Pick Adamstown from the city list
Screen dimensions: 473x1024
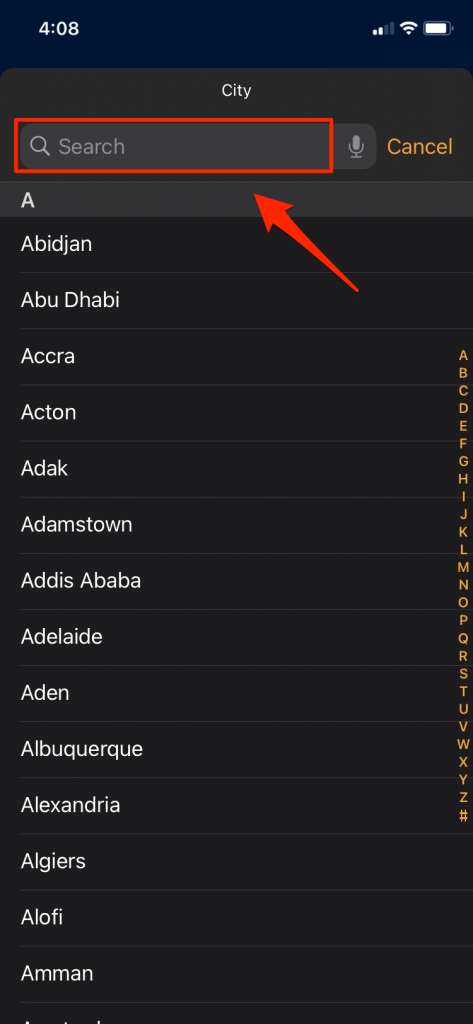click(236, 525)
